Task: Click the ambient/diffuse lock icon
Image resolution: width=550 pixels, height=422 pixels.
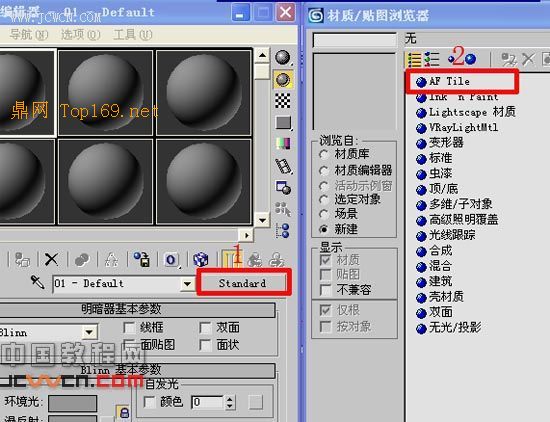Action: [123, 413]
